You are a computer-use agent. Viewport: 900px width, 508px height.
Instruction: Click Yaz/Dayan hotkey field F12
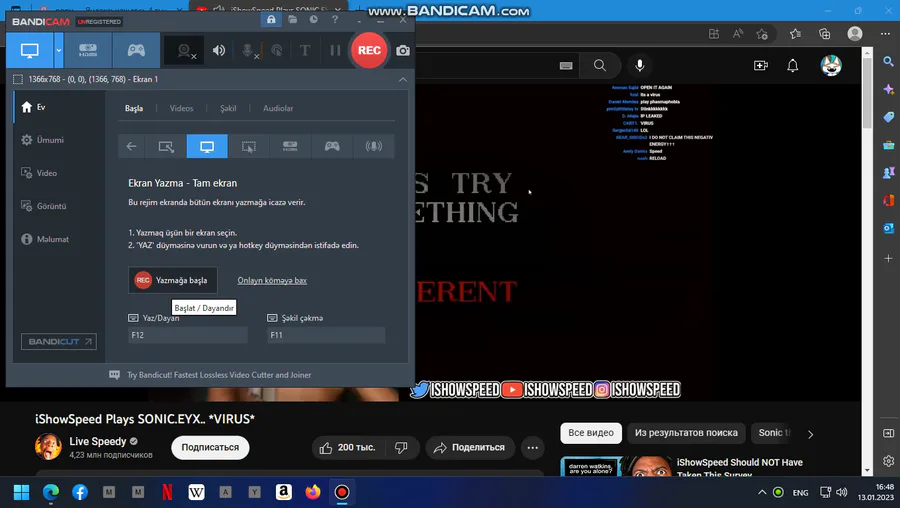pos(188,335)
